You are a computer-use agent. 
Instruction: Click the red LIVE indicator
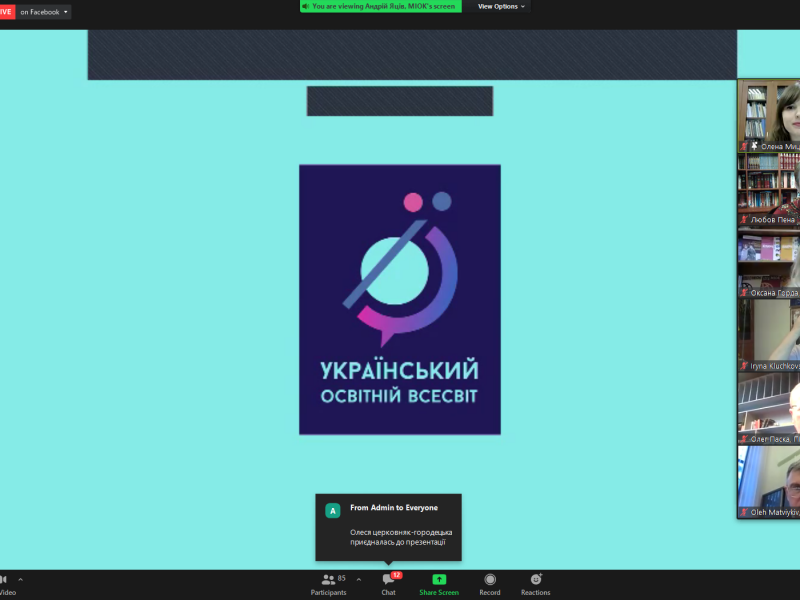pyautogui.click(x=6, y=12)
